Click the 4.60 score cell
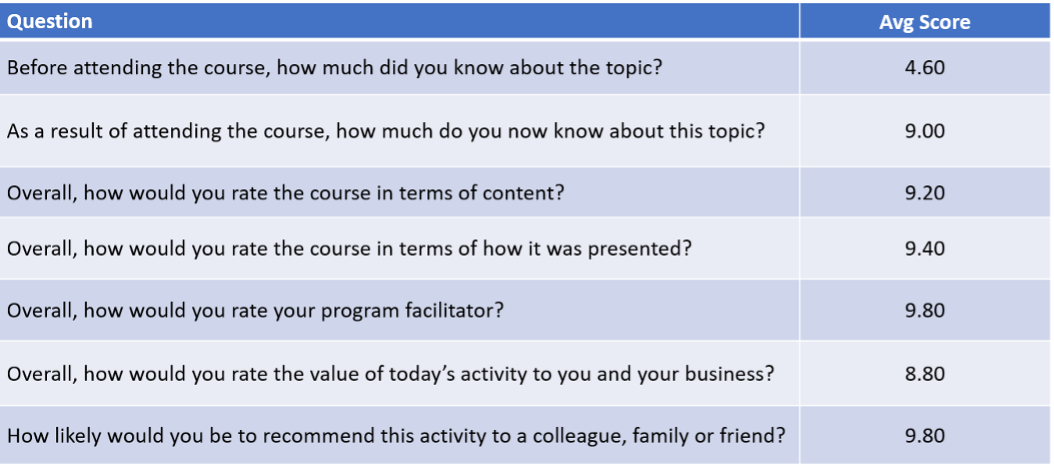This screenshot has width=1054, height=475. [x=924, y=68]
